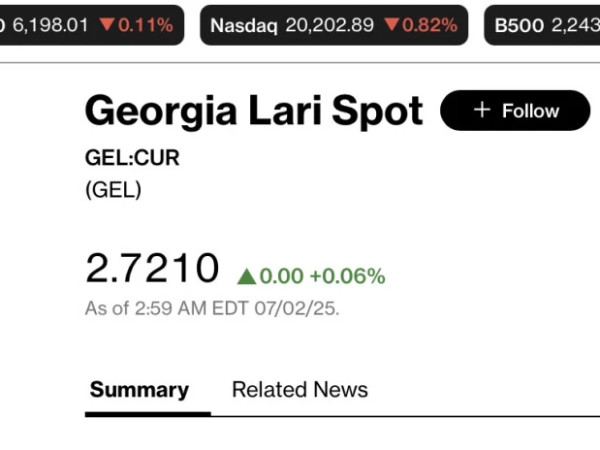
Task: Click the 2.7210 price value
Action: tap(152, 268)
